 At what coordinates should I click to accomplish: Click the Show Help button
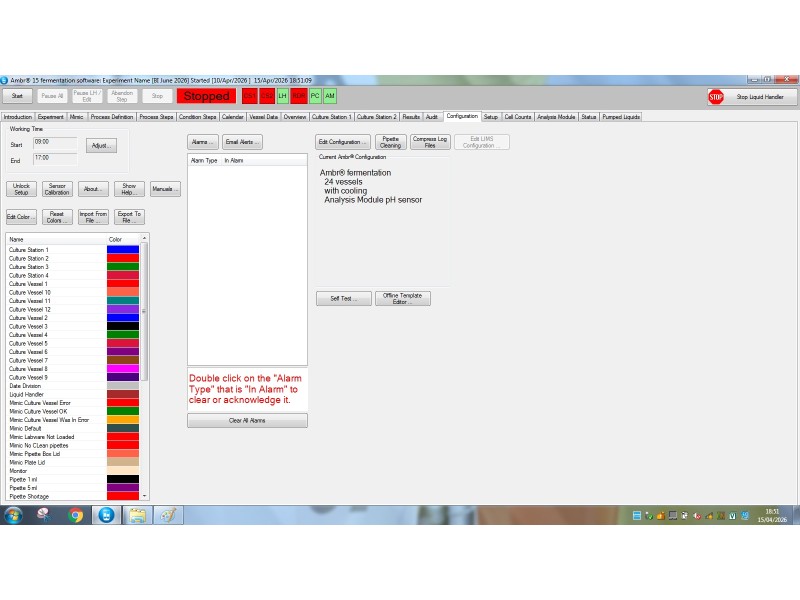(129, 189)
